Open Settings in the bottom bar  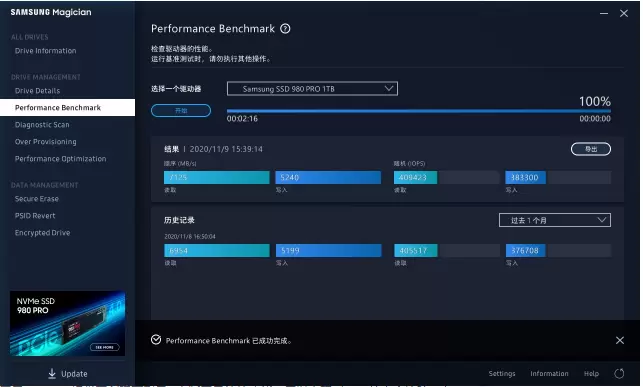(502, 373)
